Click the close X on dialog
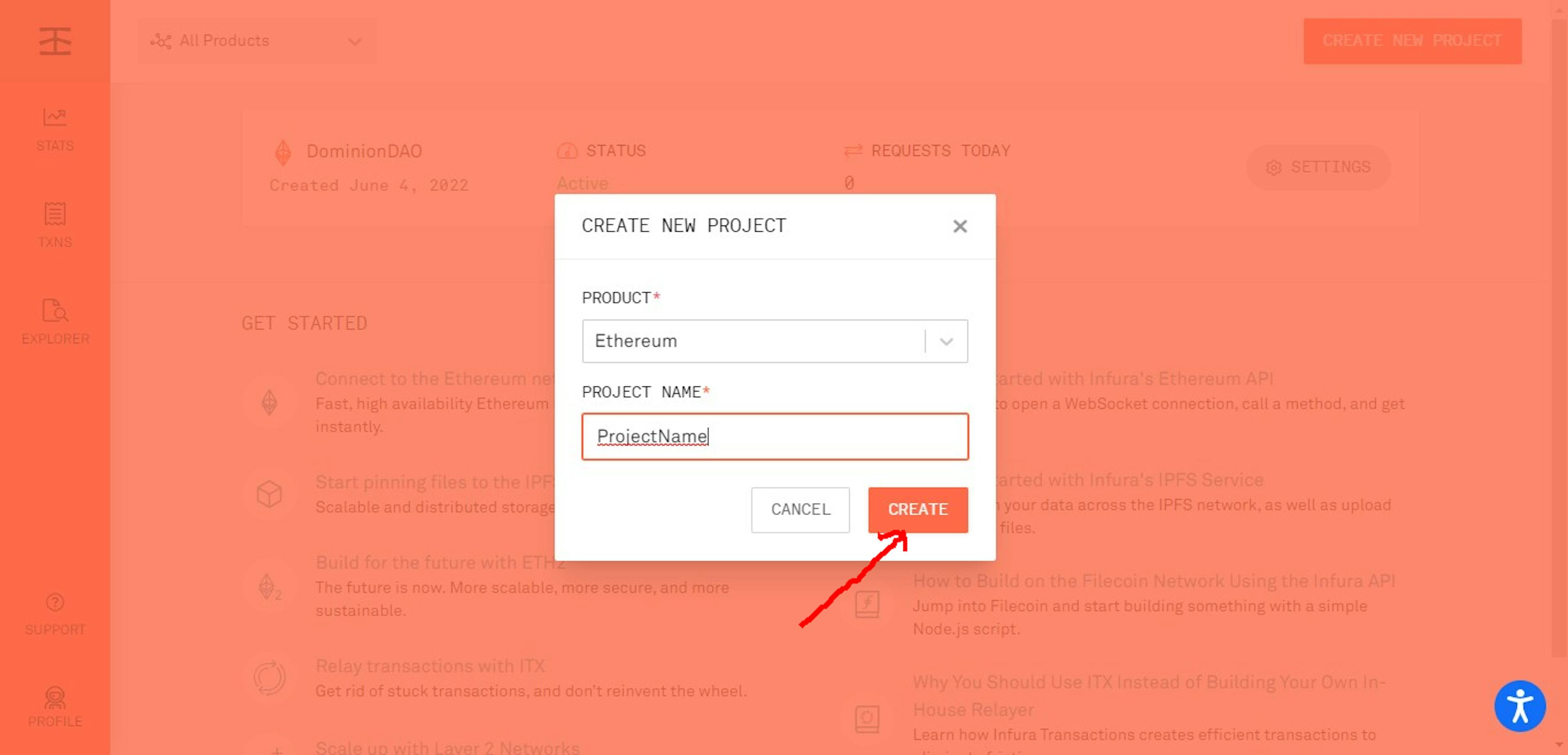This screenshot has height=755, width=1568. tap(960, 227)
